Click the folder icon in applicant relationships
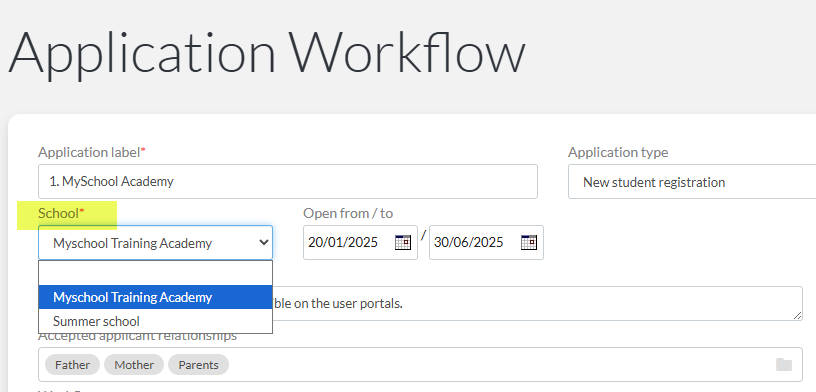816x392 pixels. point(784,364)
